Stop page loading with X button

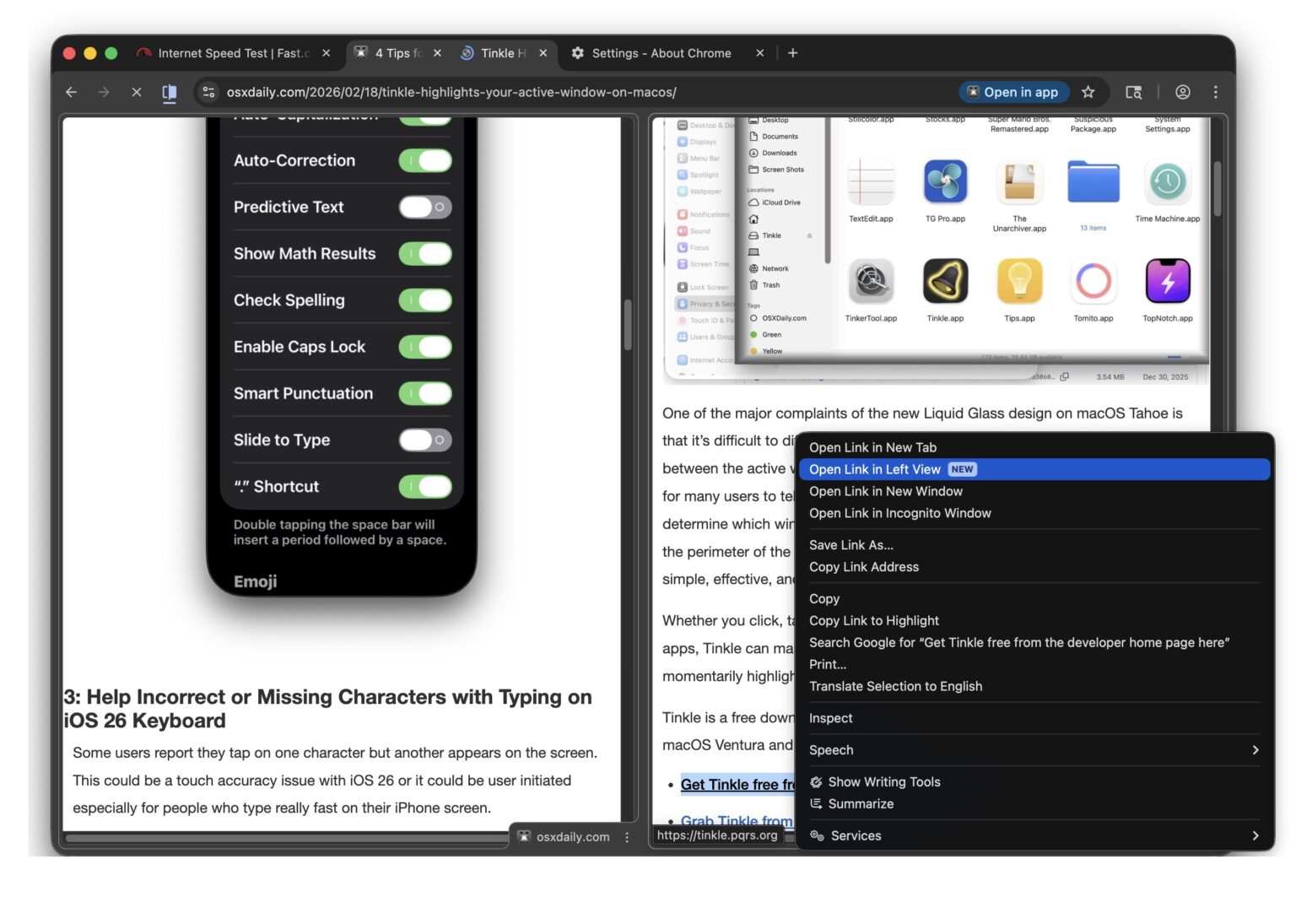[136, 92]
